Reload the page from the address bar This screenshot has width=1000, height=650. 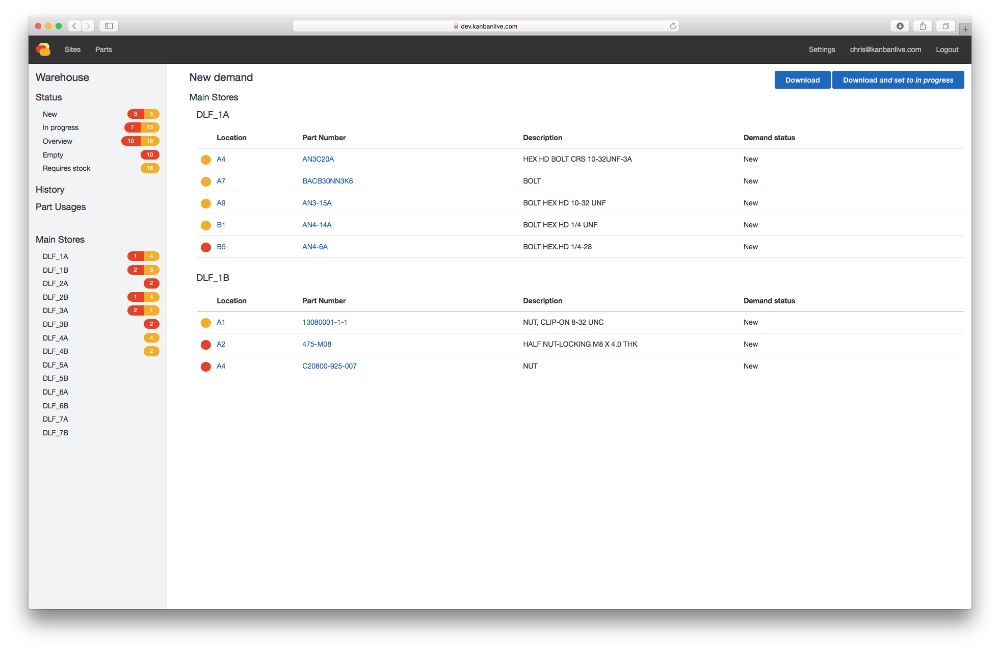673,26
